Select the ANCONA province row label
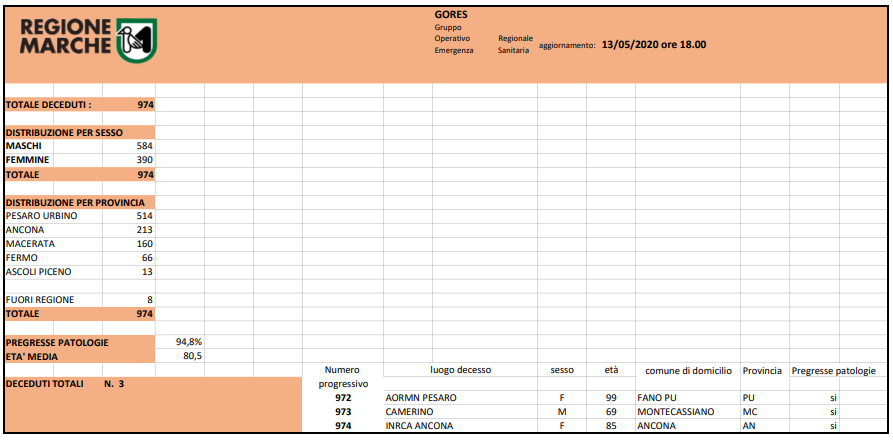This screenshot has width=893, height=441. (24, 230)
